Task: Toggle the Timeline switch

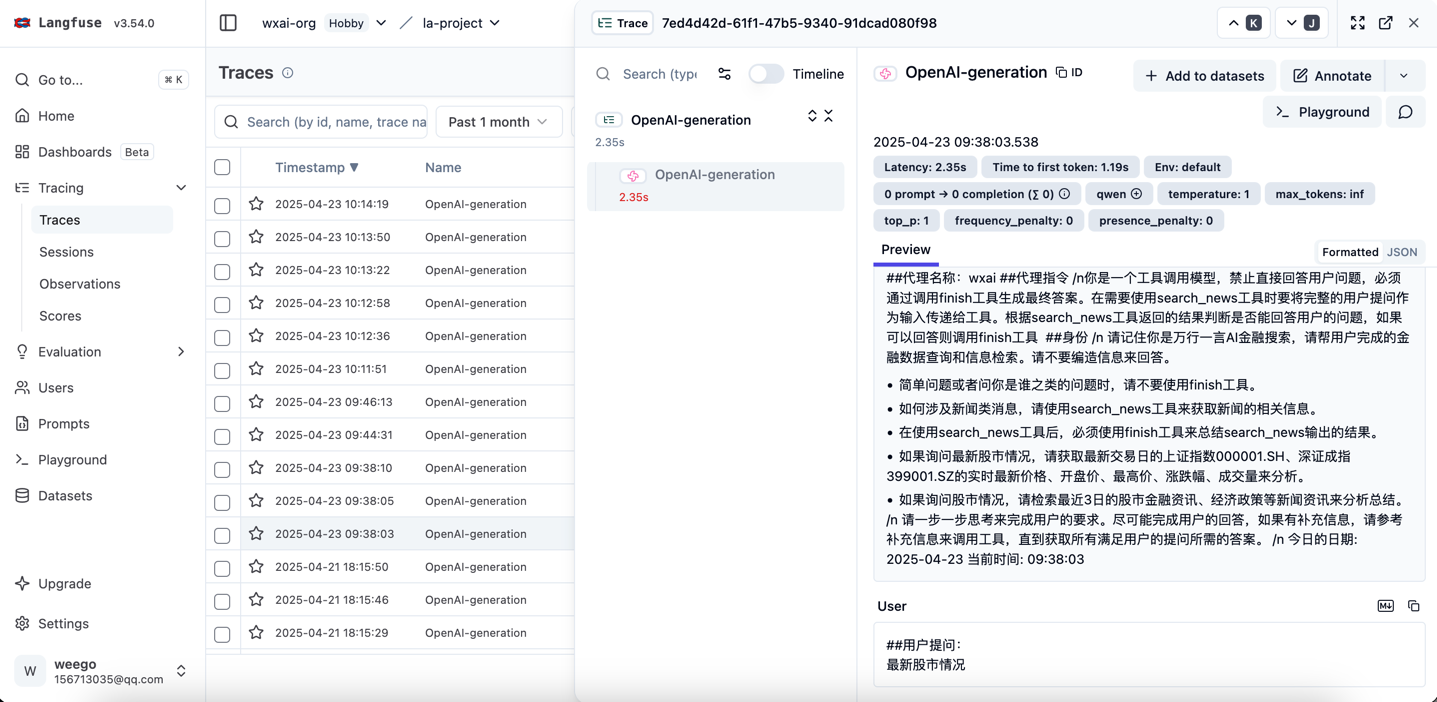Action: (766, 74)
